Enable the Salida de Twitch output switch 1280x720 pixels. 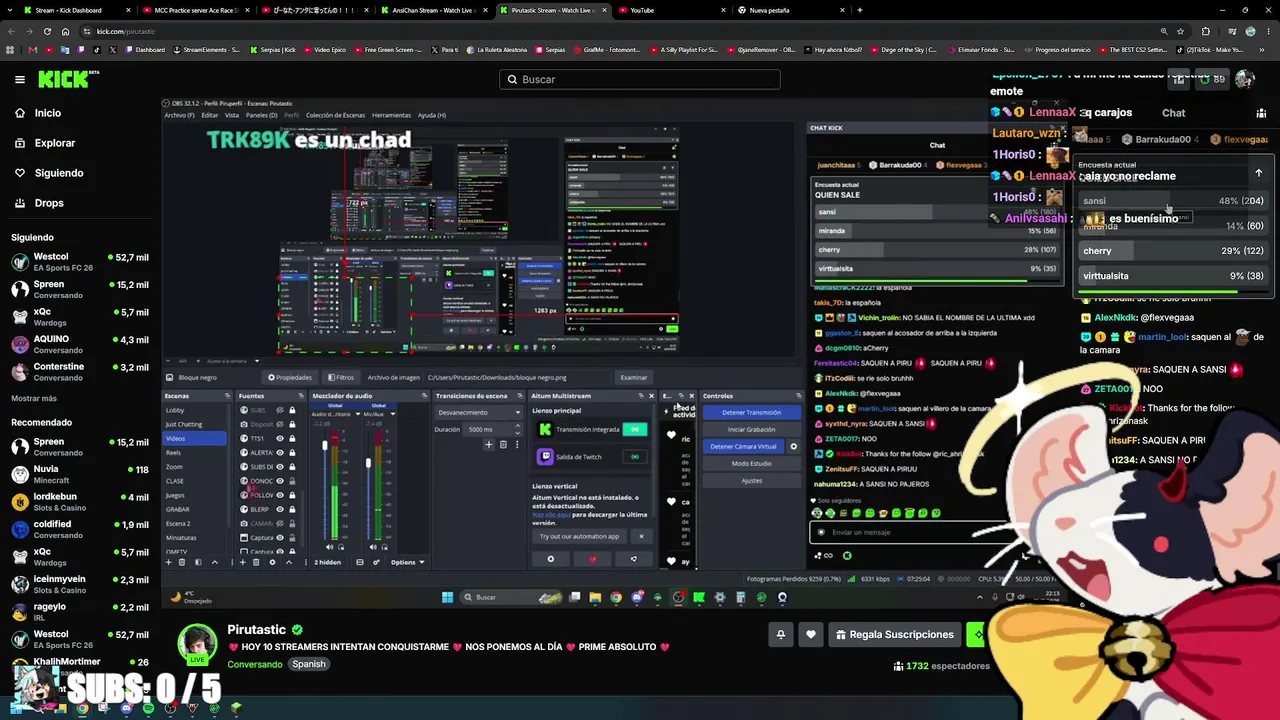coord(635,457)
